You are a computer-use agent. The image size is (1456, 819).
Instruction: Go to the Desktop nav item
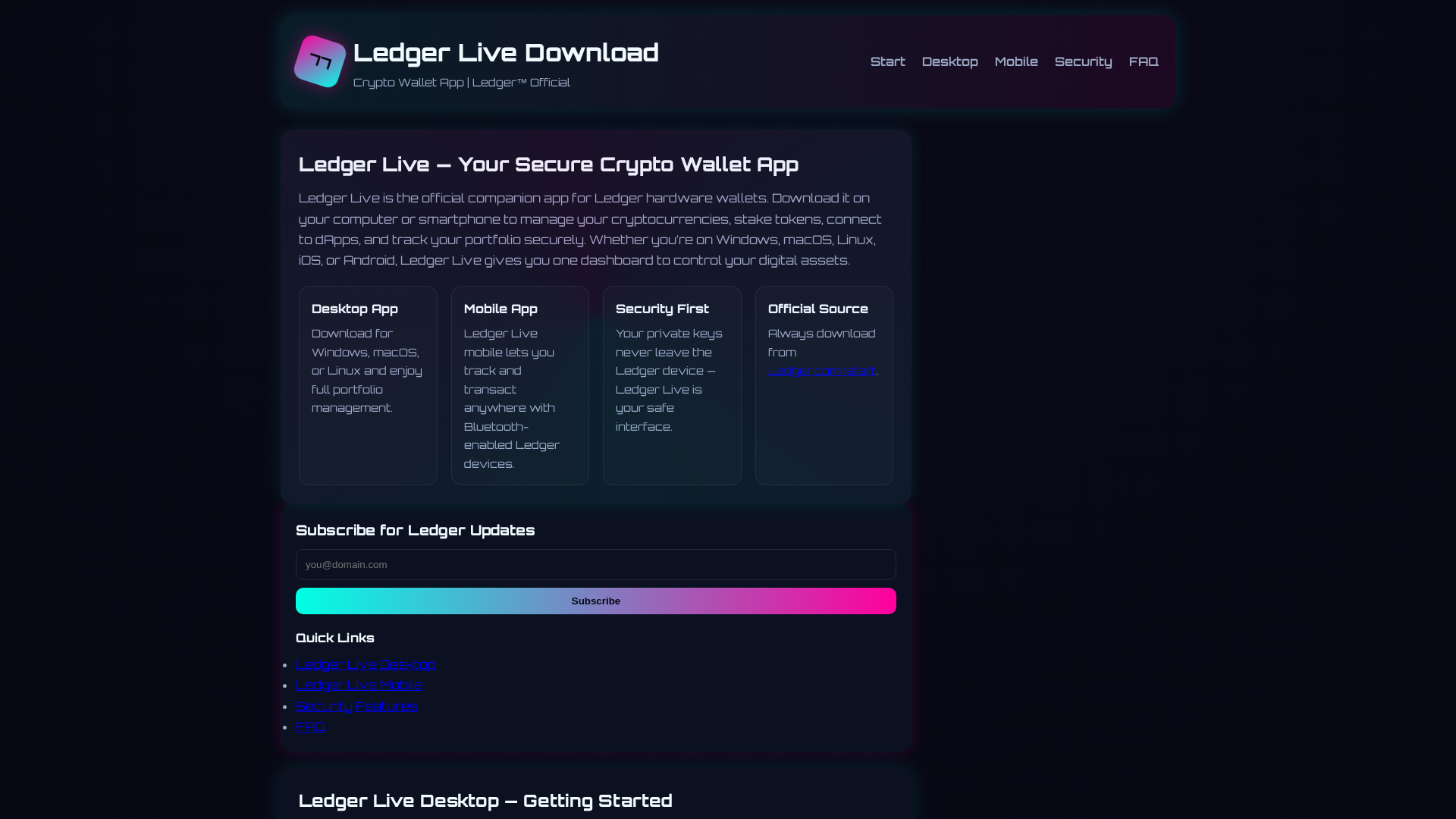[x=949, y=61]
